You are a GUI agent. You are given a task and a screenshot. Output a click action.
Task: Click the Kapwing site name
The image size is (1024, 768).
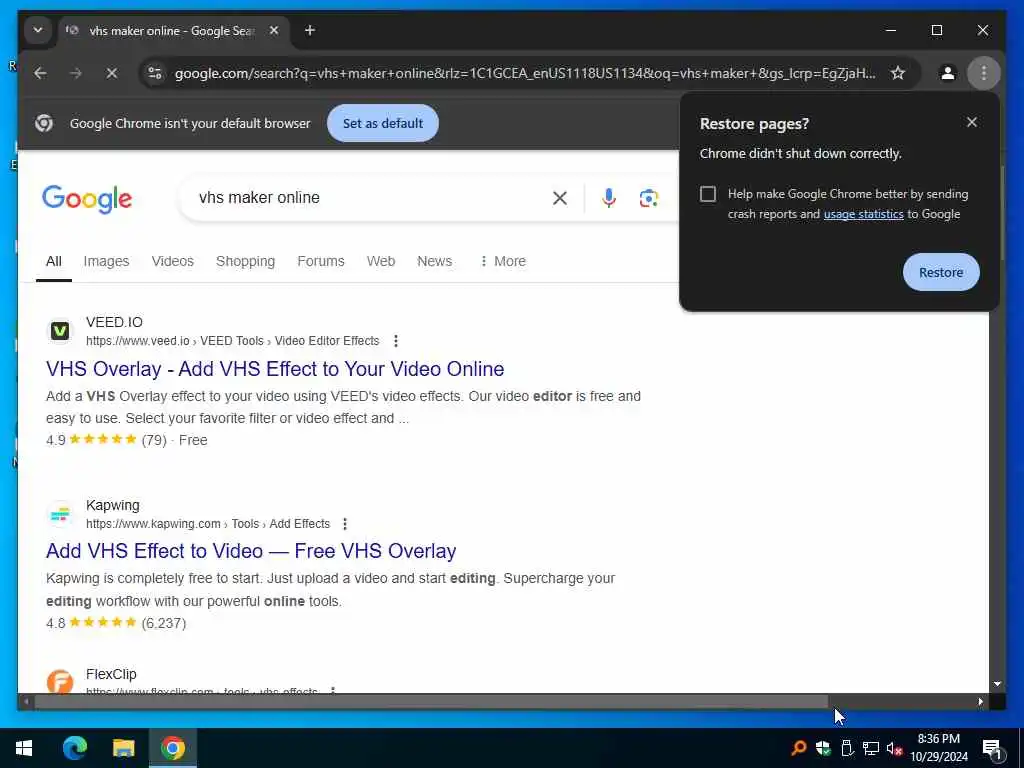[113, 505]
